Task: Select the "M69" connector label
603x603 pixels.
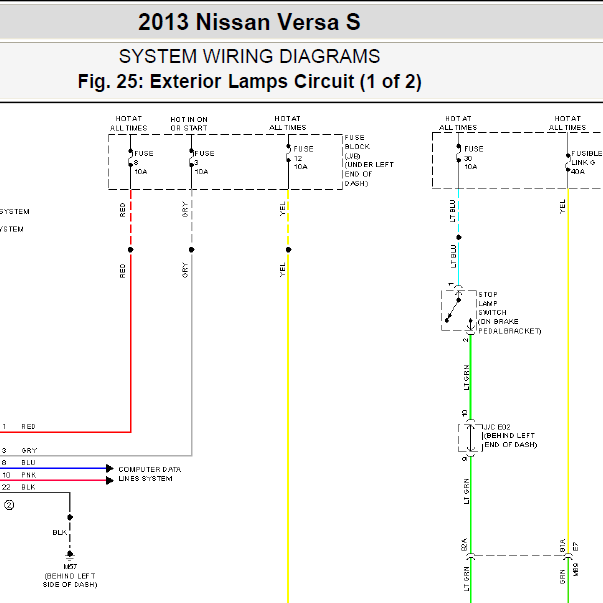Action: tap(576, 570)
